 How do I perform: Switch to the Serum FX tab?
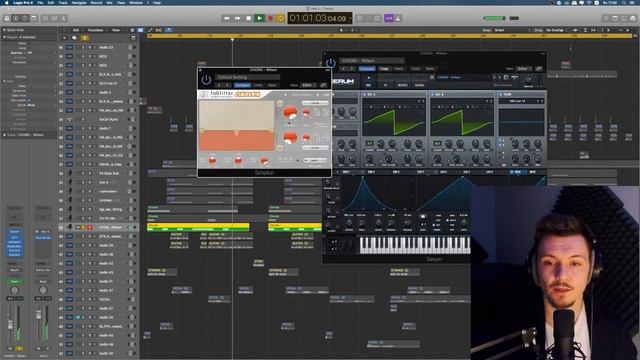[x=386, y=82]
